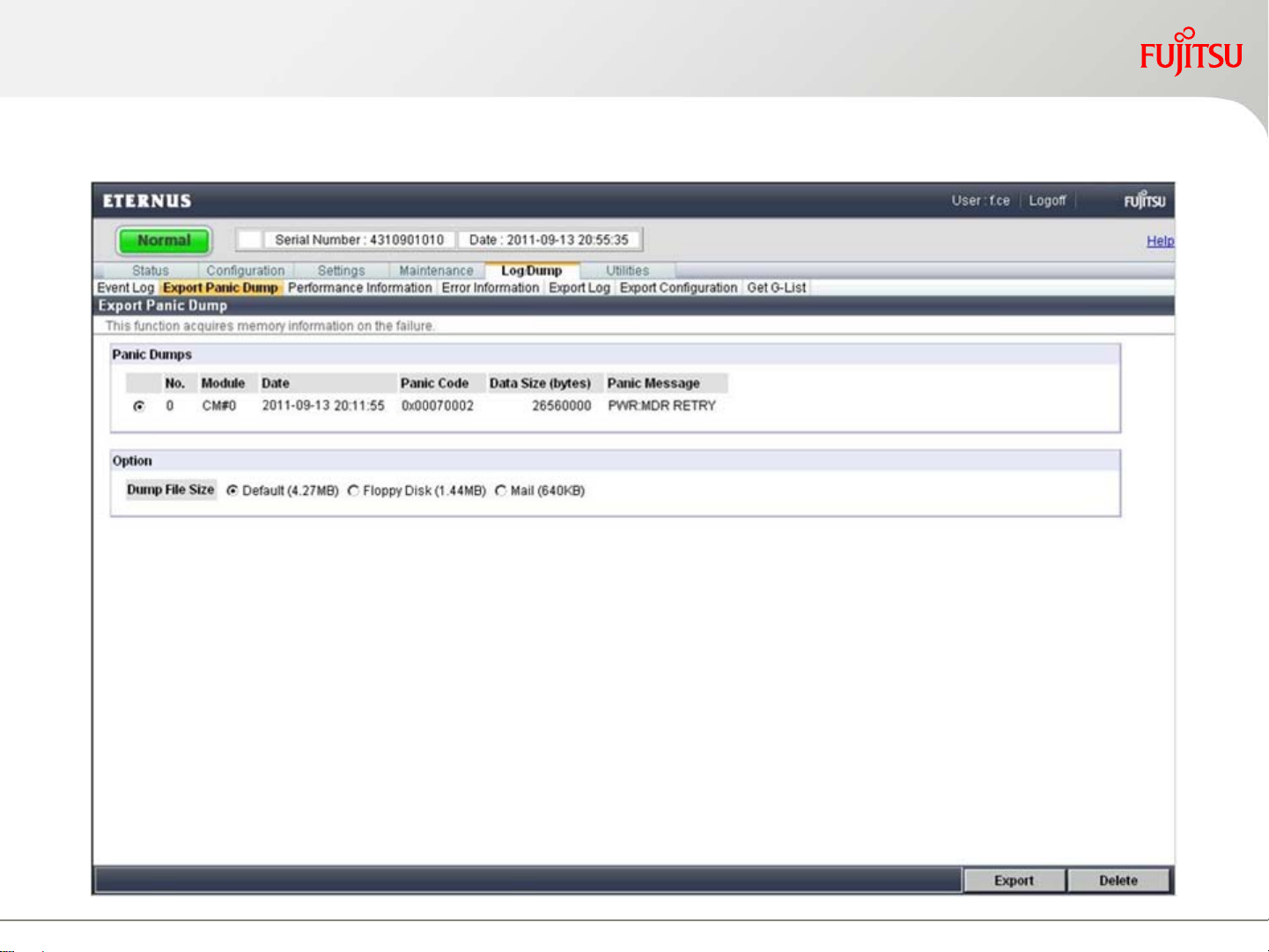
Task: Click the Panic Code column header
Action: (434, 383)
